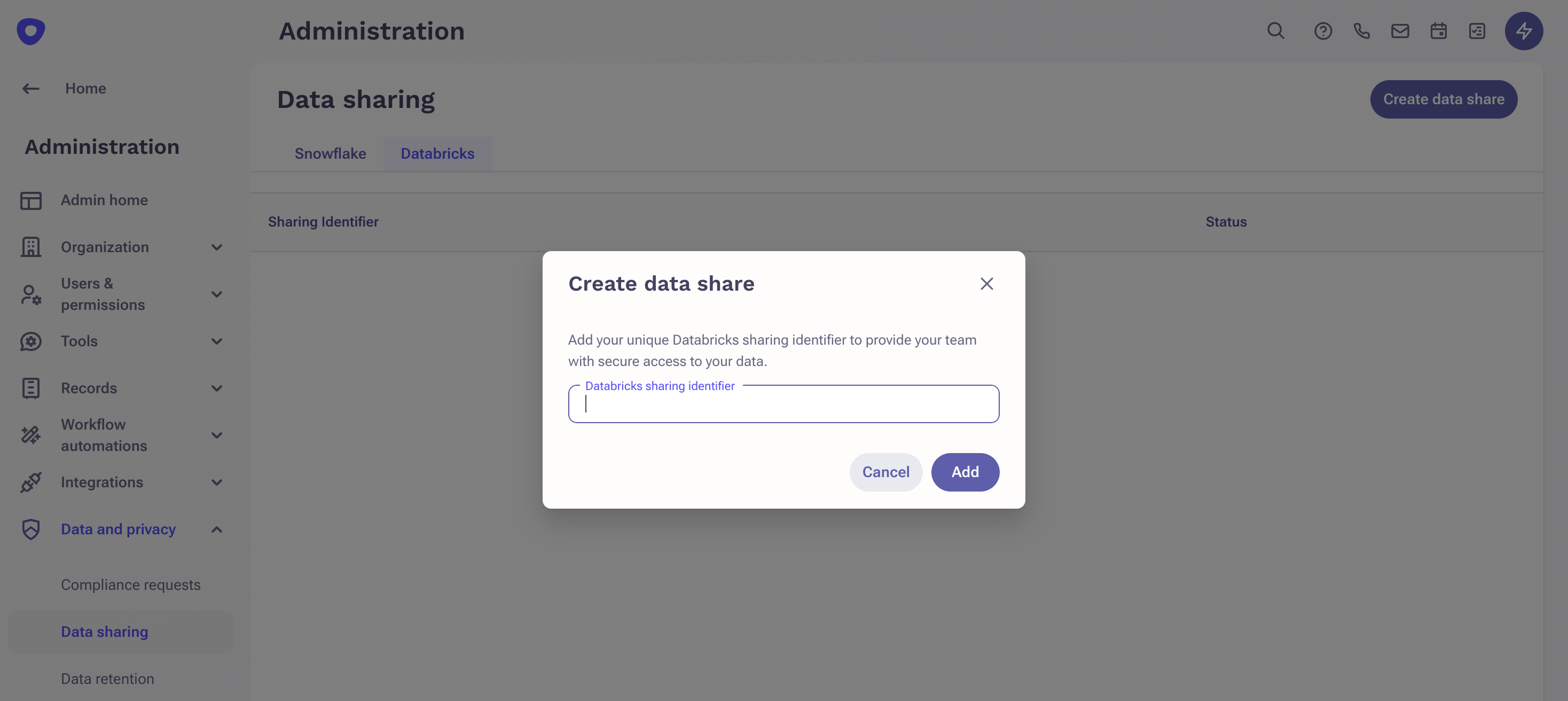Click the back arrow next to Home
The width and height of the screenshot is (1568, 701).
(x=30, y=88)
